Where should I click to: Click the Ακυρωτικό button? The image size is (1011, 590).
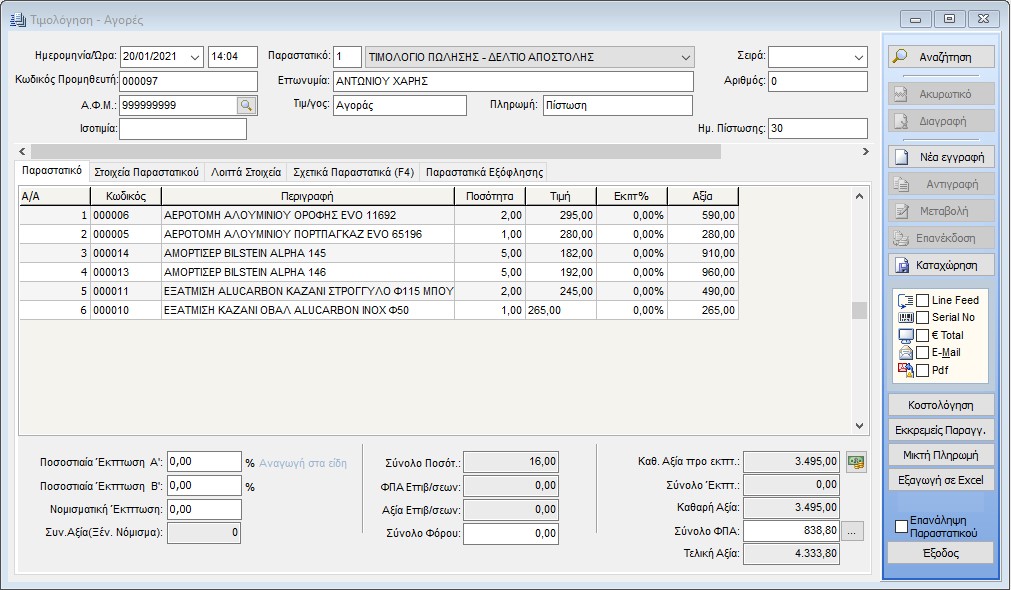(940, 94)
